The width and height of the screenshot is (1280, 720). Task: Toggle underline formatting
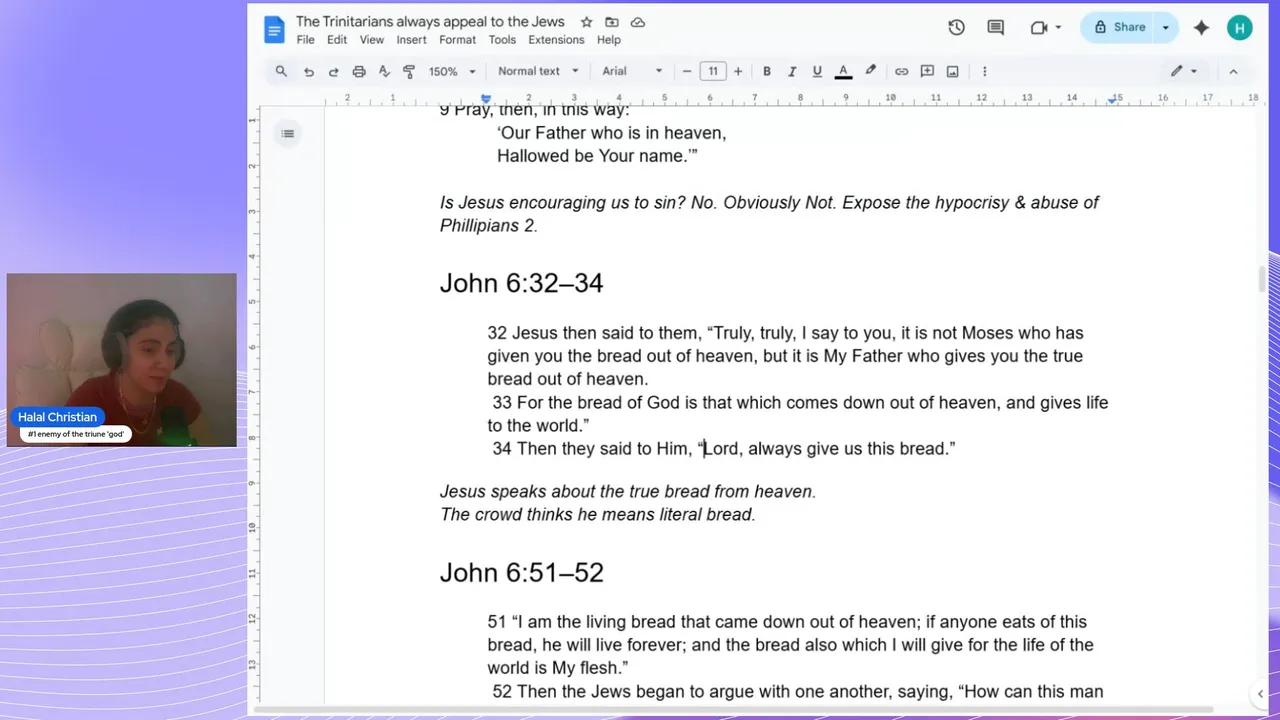pyautogui.click(x=817, y=71)
